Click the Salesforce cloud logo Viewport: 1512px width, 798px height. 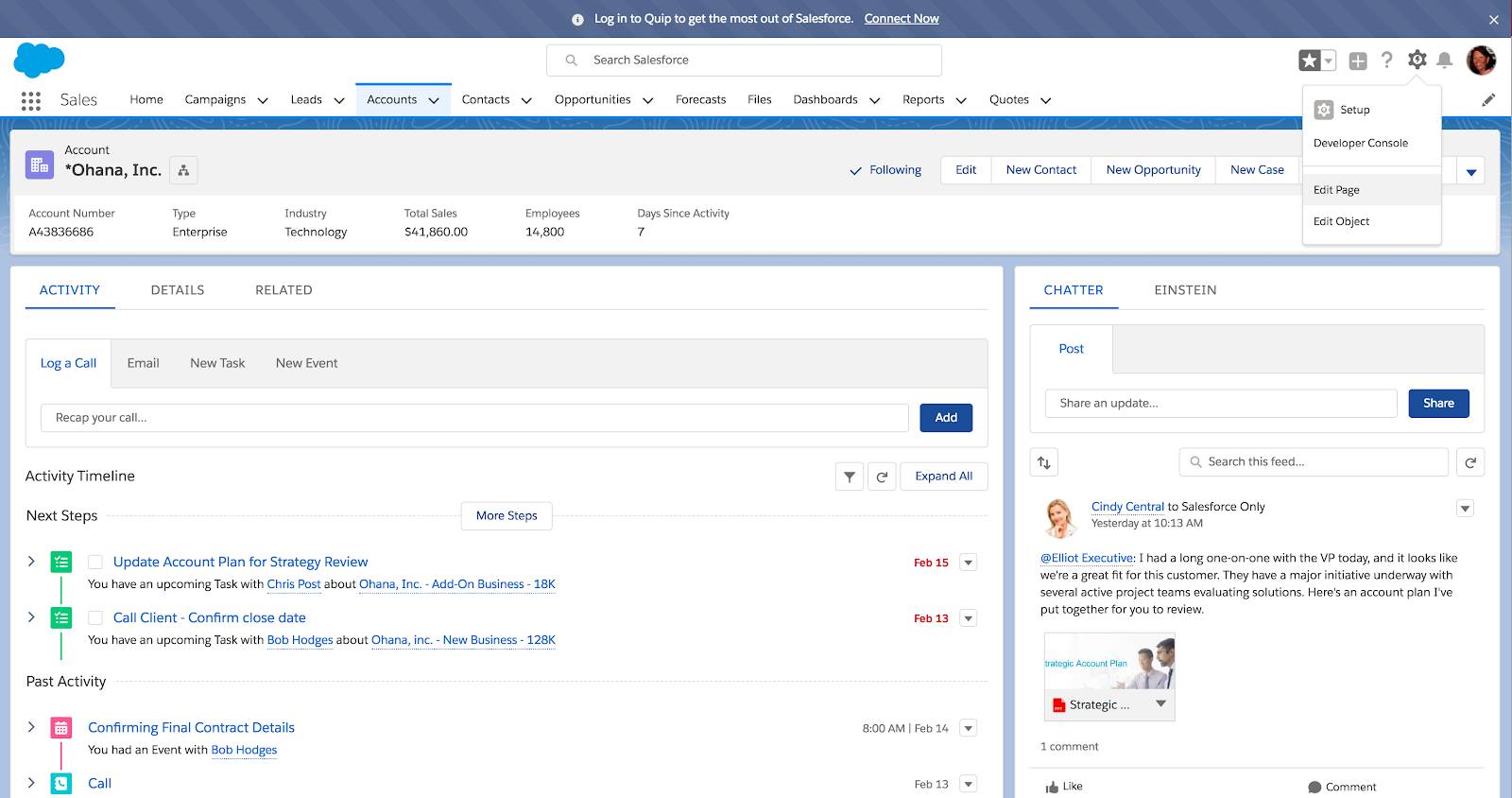[x=40, y=61]
